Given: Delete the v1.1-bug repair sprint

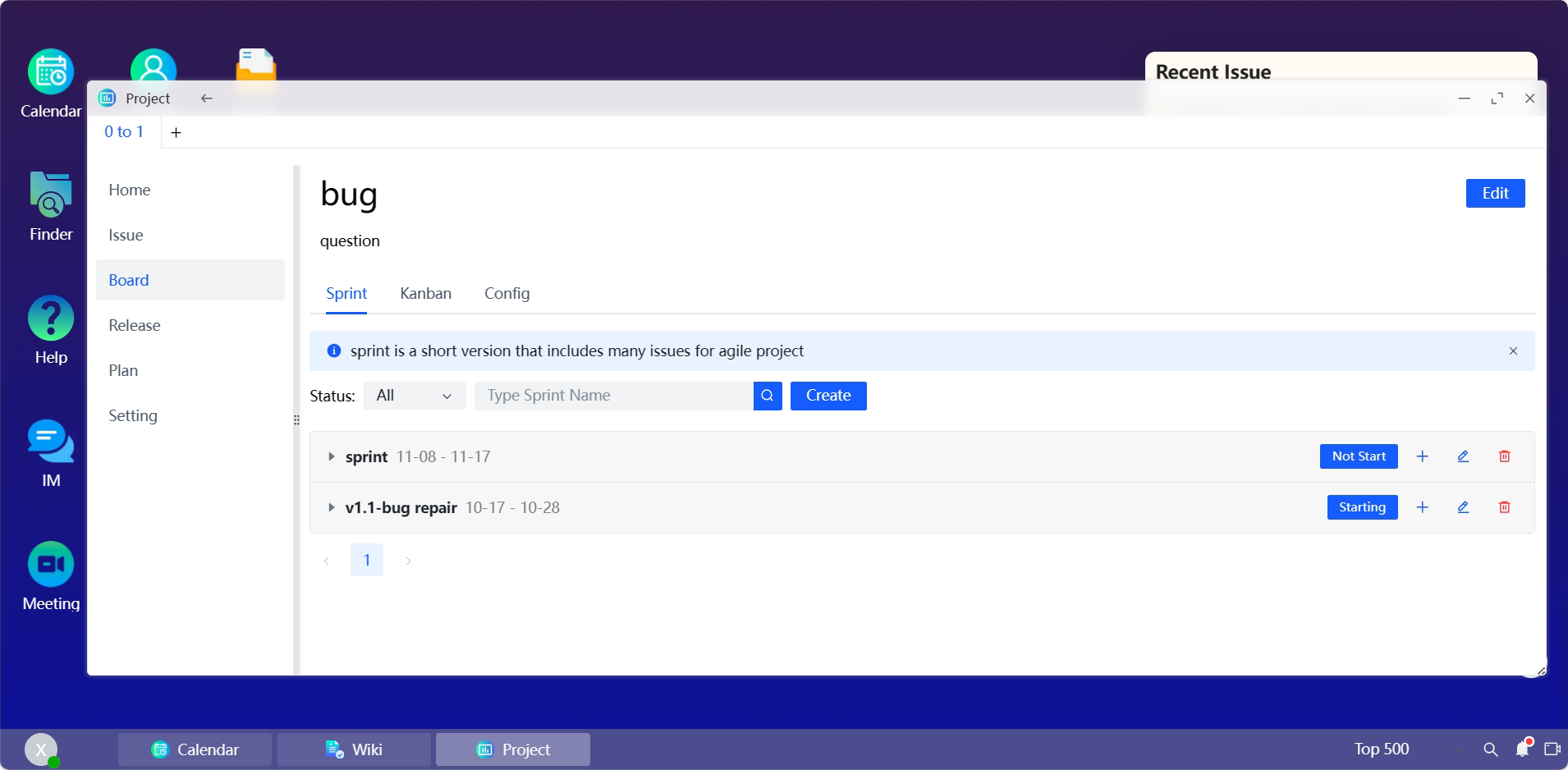Looking at the screenshot, I should click(x=1504, y=507).
